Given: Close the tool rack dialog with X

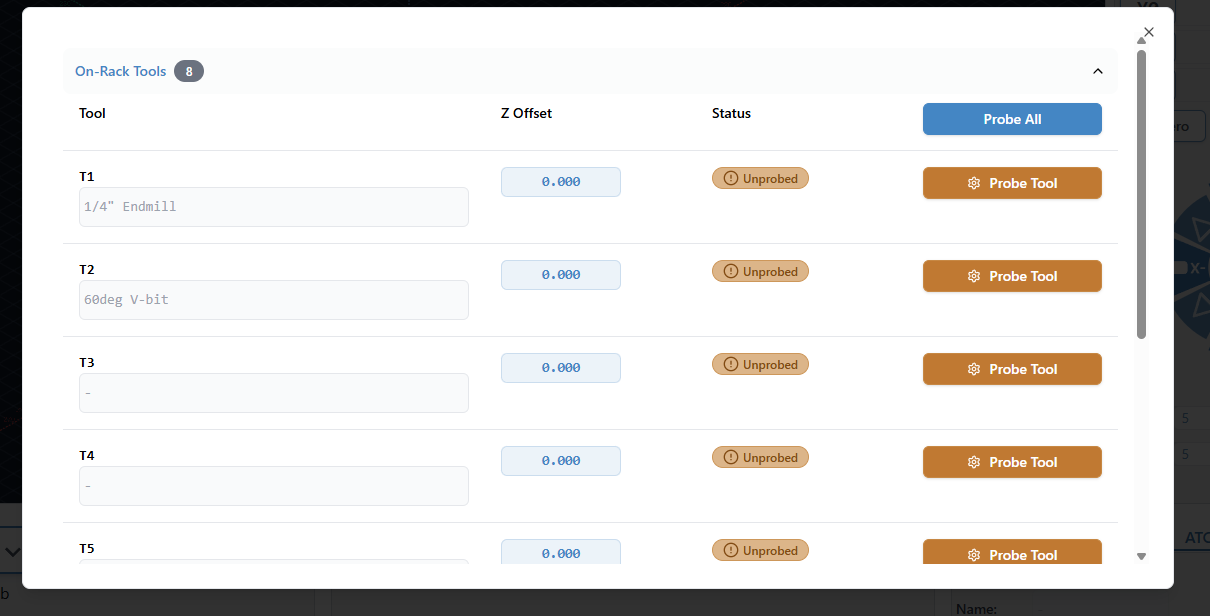Looking at the screenshot, I should (1149, 32).
